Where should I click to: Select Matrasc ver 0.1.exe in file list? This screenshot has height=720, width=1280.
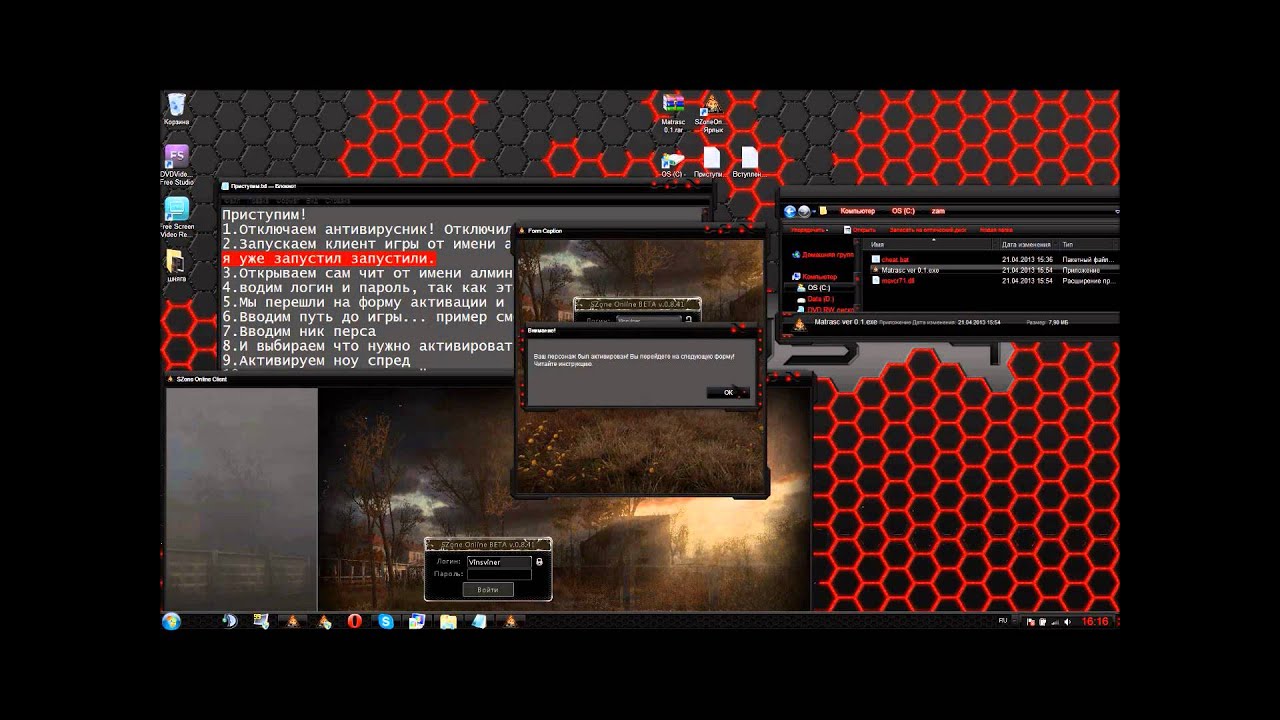(x=910, y=270)
